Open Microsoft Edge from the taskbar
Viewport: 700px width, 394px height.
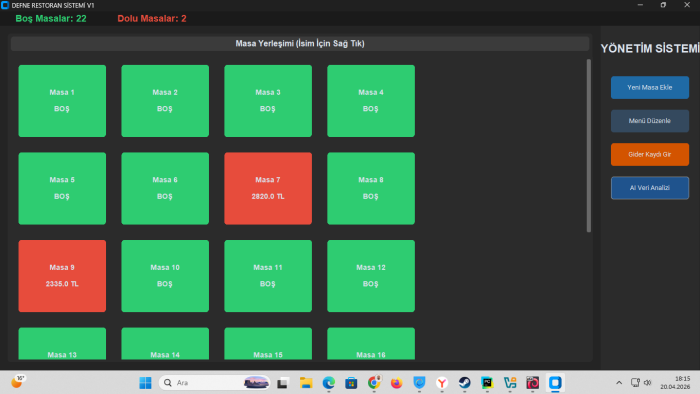click(x=329, y=383)
